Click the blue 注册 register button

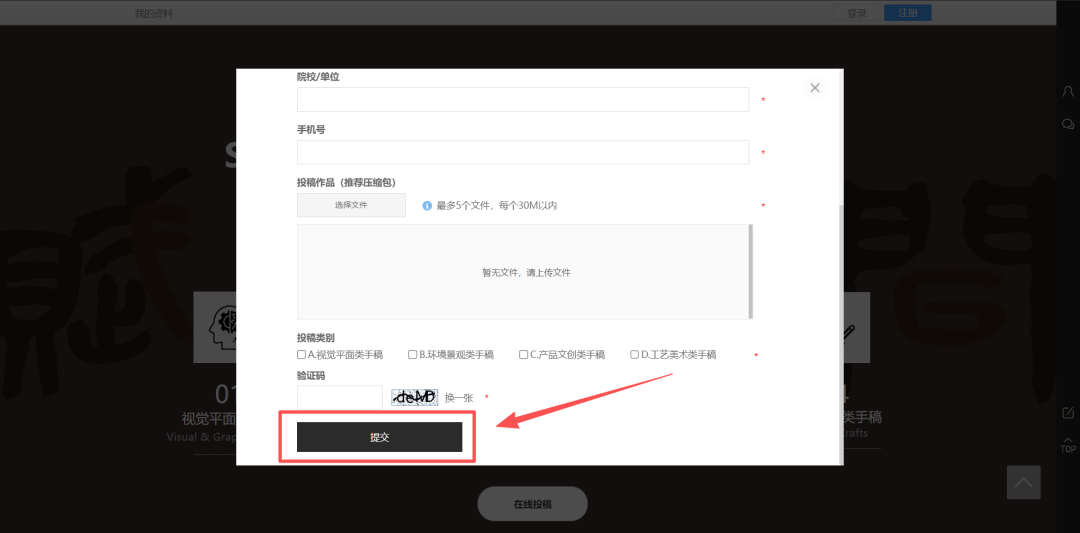[908, 12]
